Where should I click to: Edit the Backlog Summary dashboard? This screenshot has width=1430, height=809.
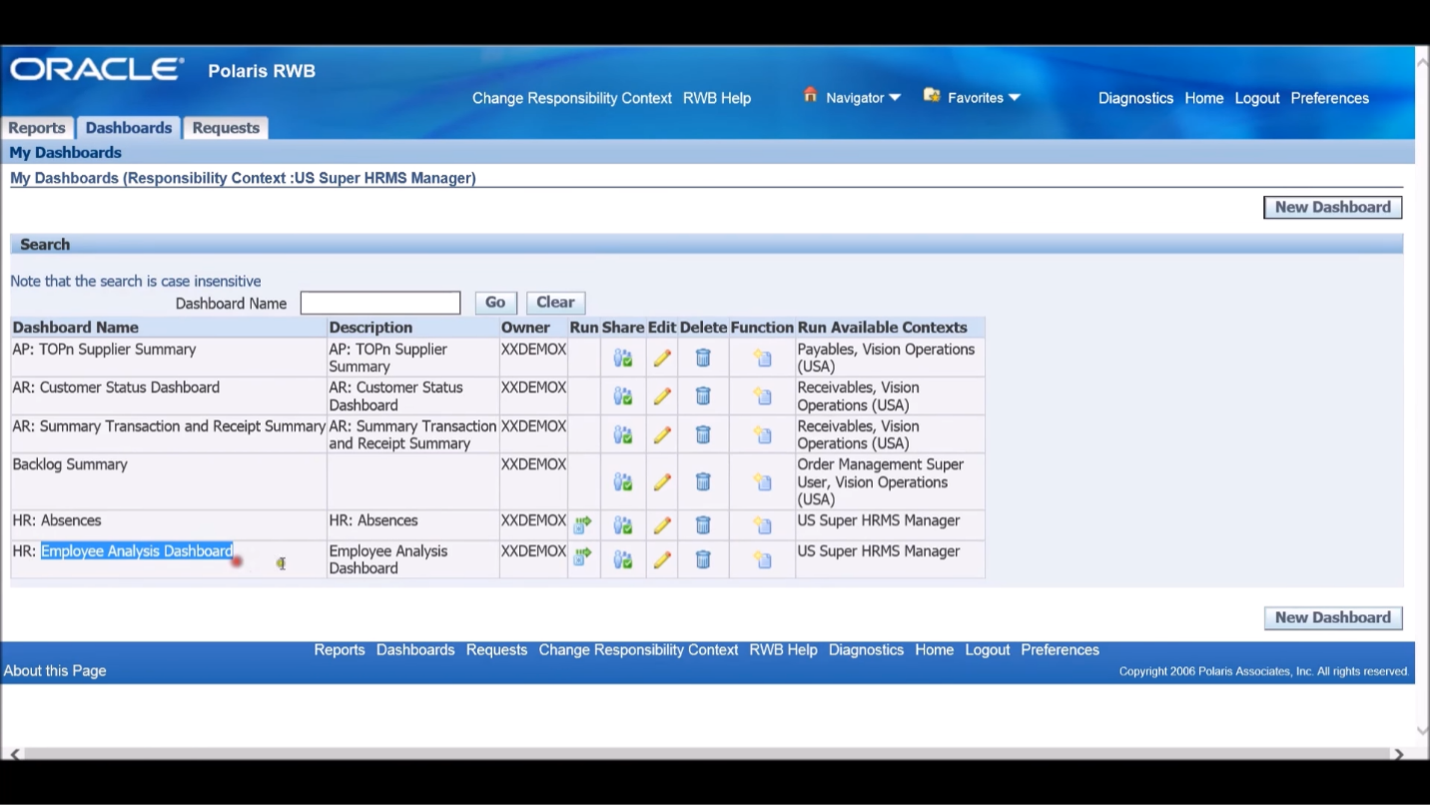[662, 482]
